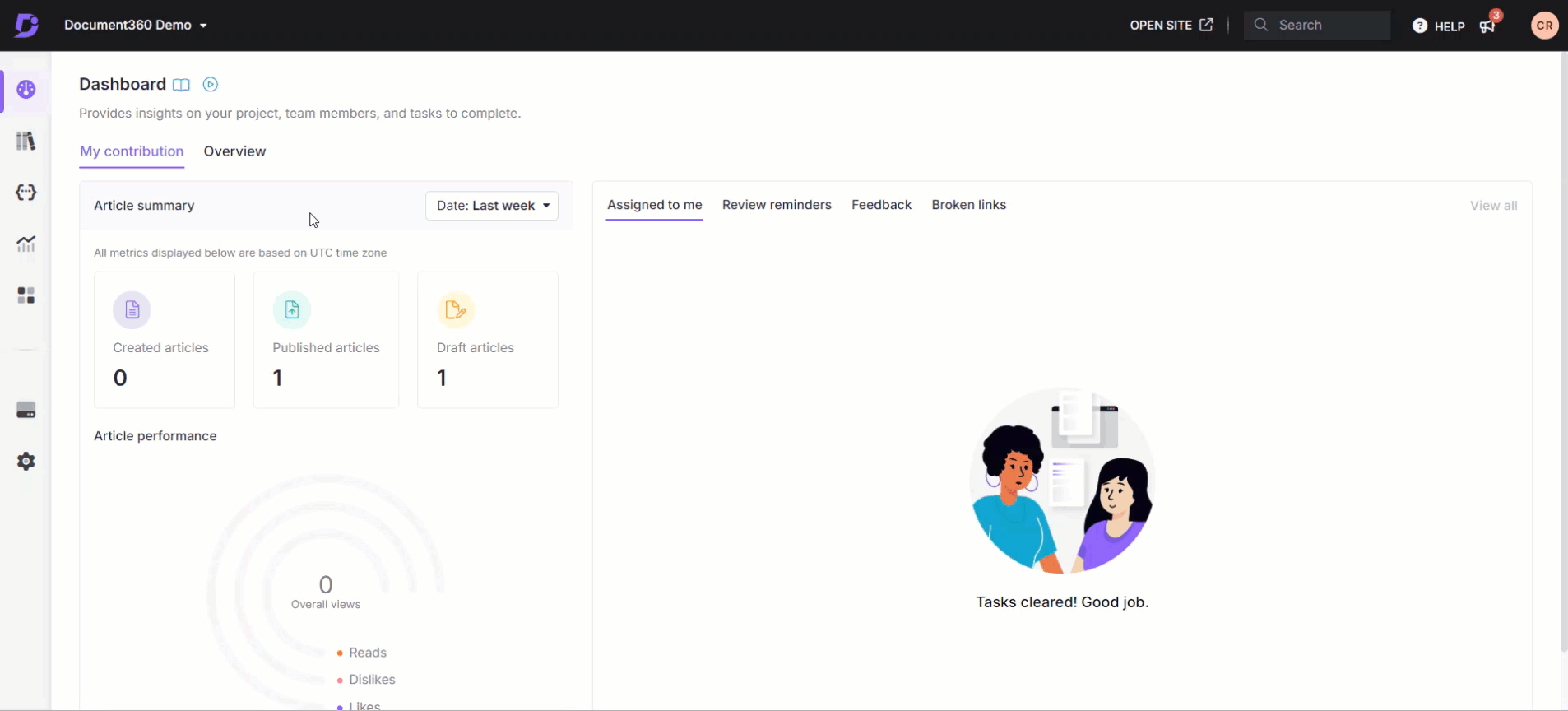
Task: Click the search magnifier icon
Action: (1261, 25)
